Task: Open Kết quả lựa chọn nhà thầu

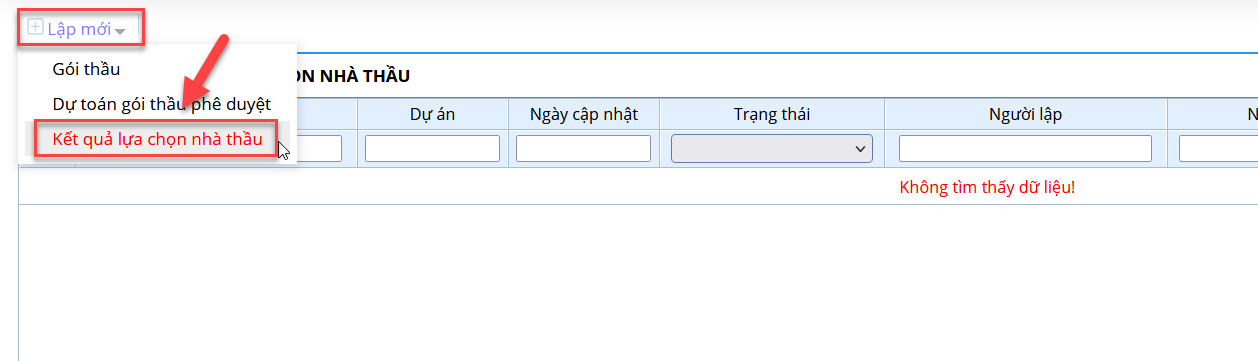Action: 157,139
